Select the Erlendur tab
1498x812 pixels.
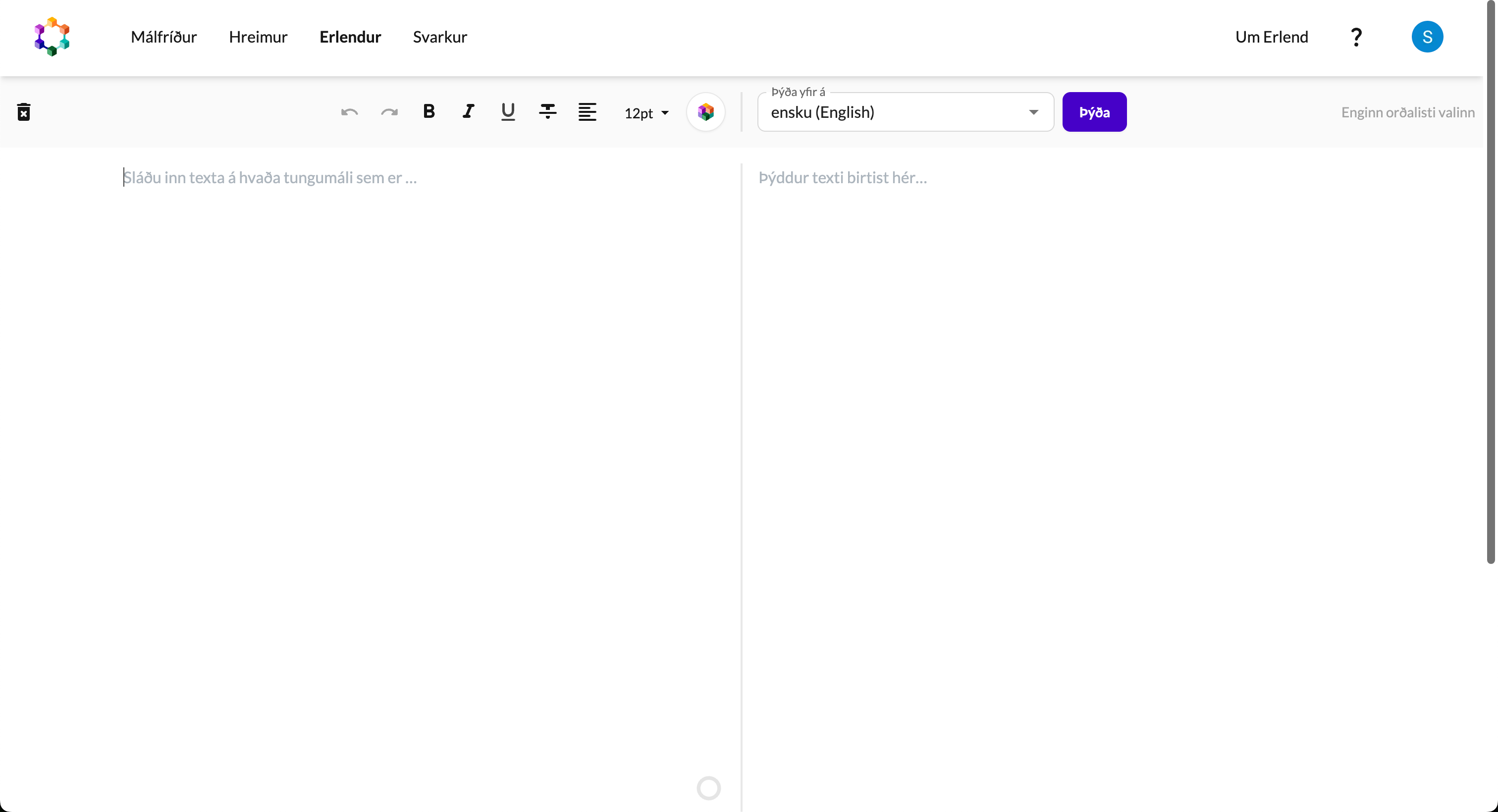[x=350, y=37]
